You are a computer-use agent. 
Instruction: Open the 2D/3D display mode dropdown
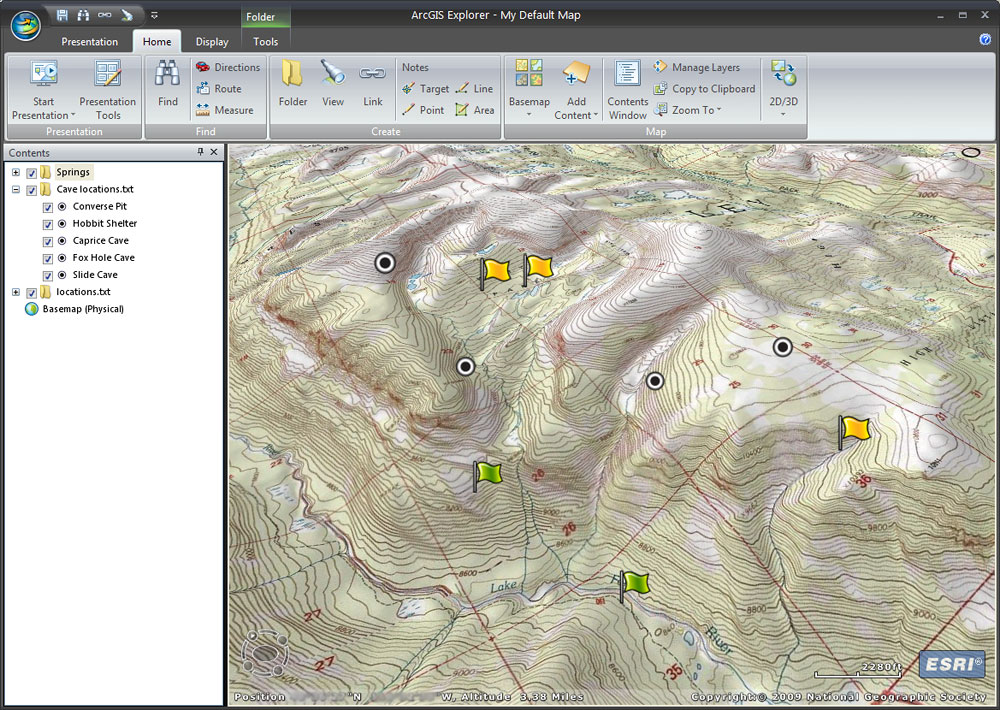tap(783, 89)
